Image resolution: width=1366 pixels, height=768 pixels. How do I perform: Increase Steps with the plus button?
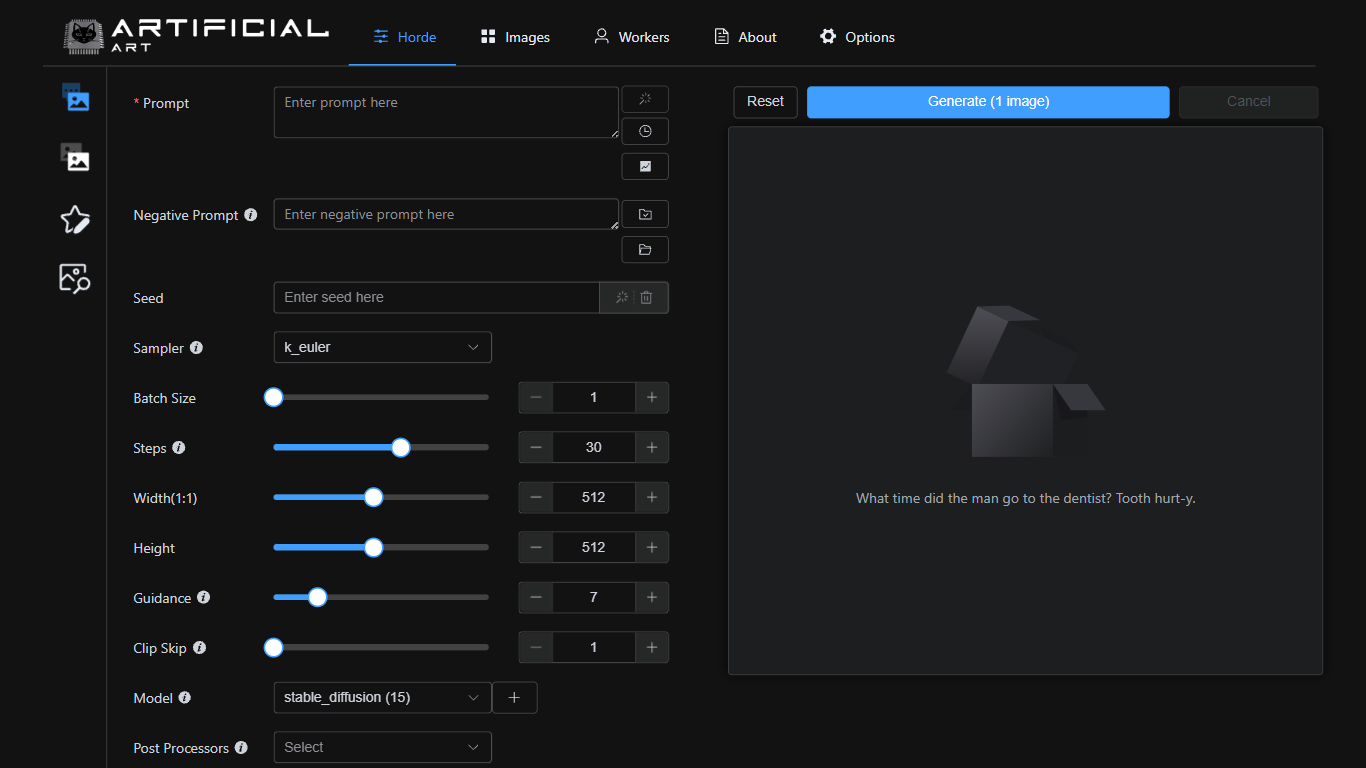(x=652, y=448)
